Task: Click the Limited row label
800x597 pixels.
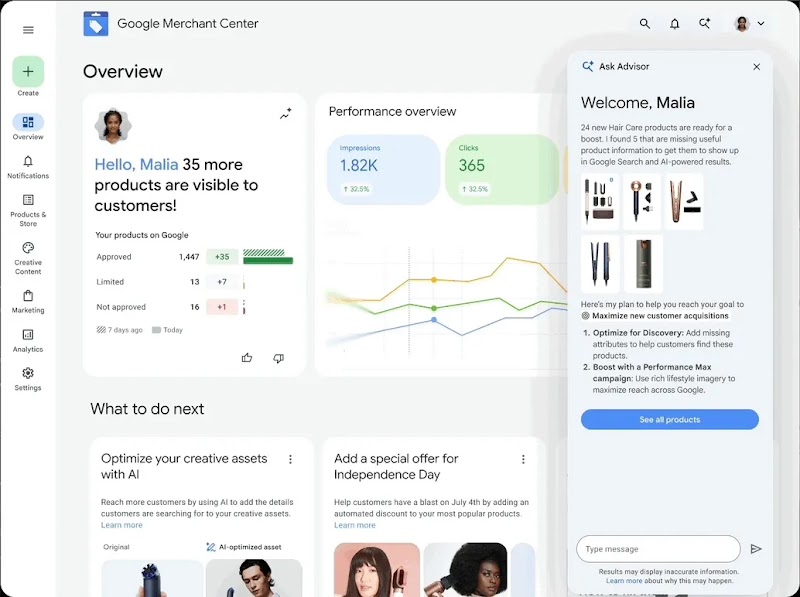Action: point(110,282)
